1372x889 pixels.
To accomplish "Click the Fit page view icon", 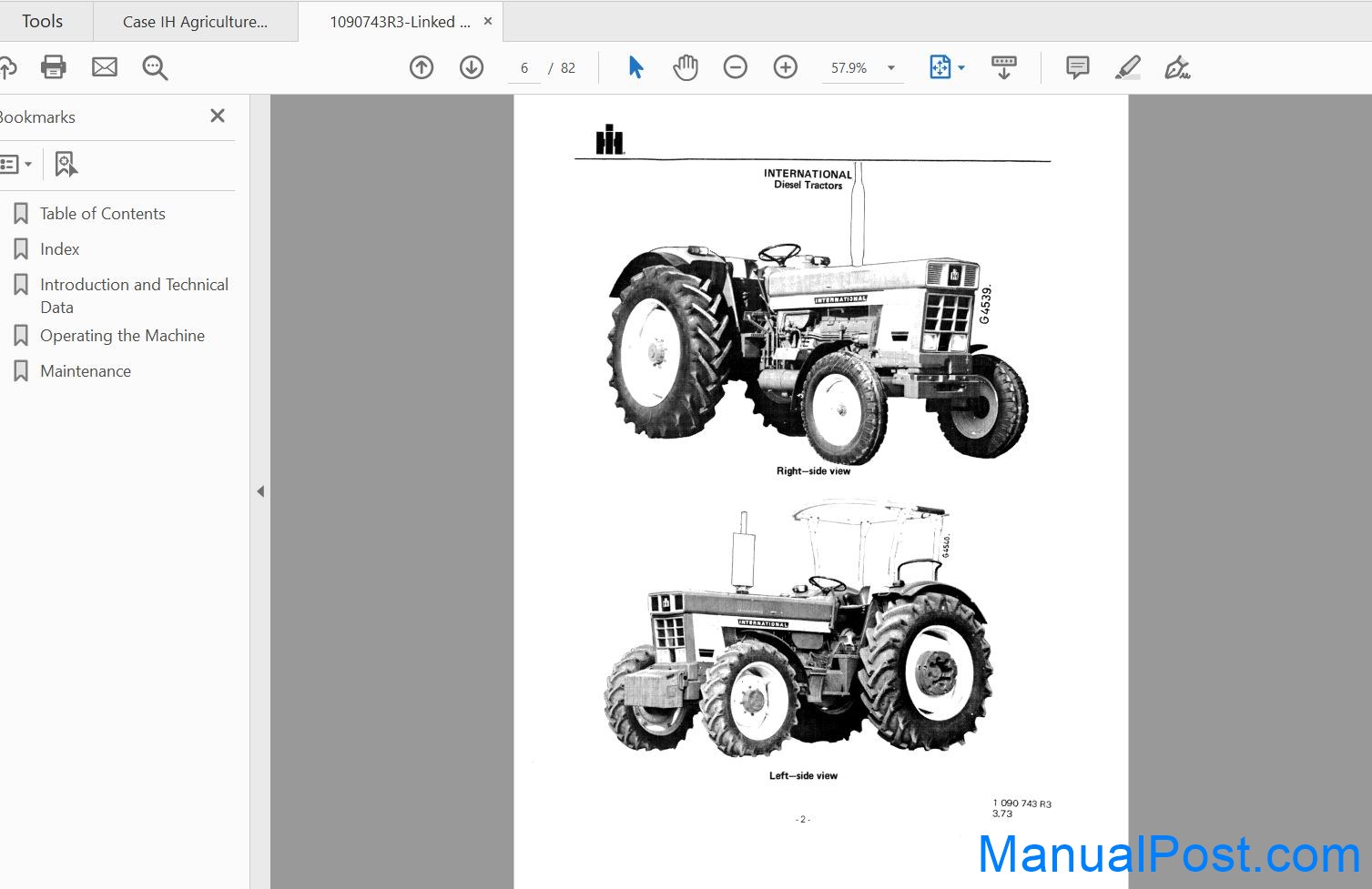I will [x=940, y=67].
